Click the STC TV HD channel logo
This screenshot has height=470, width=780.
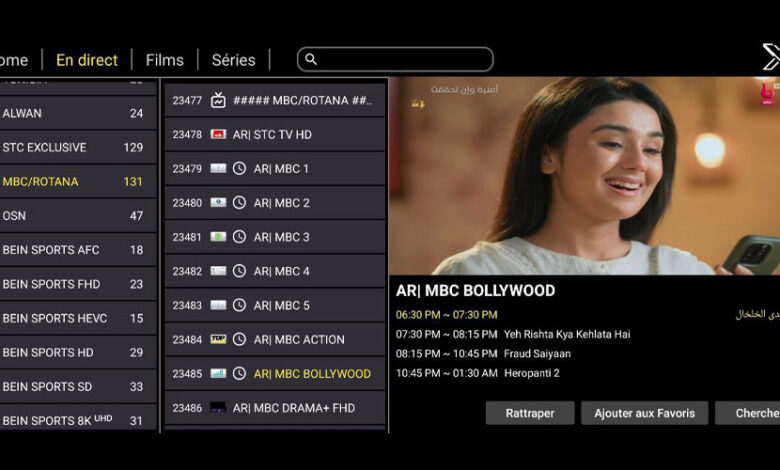(x=218, y=135)
